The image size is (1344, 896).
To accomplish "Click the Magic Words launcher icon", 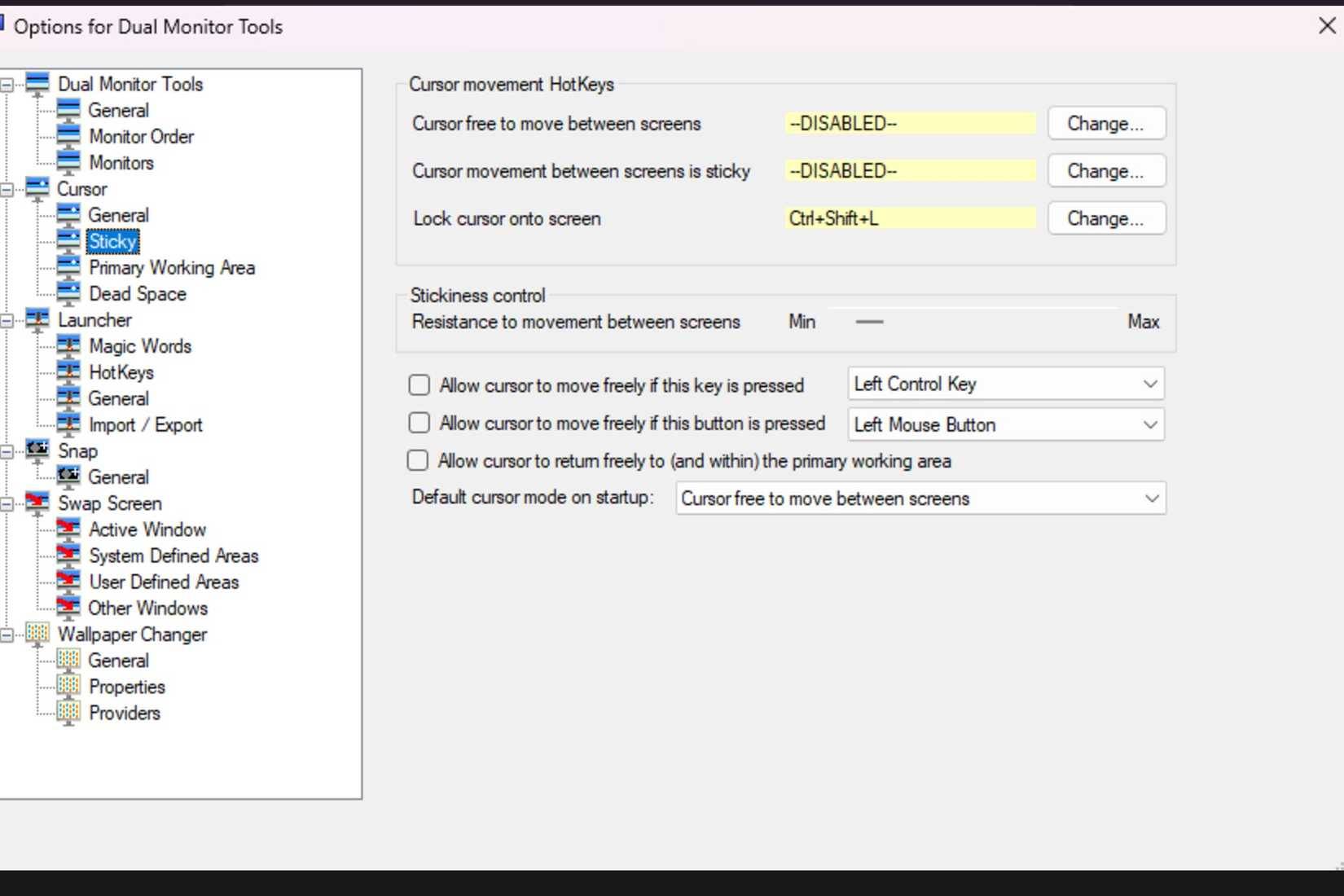I will [68, 346].
